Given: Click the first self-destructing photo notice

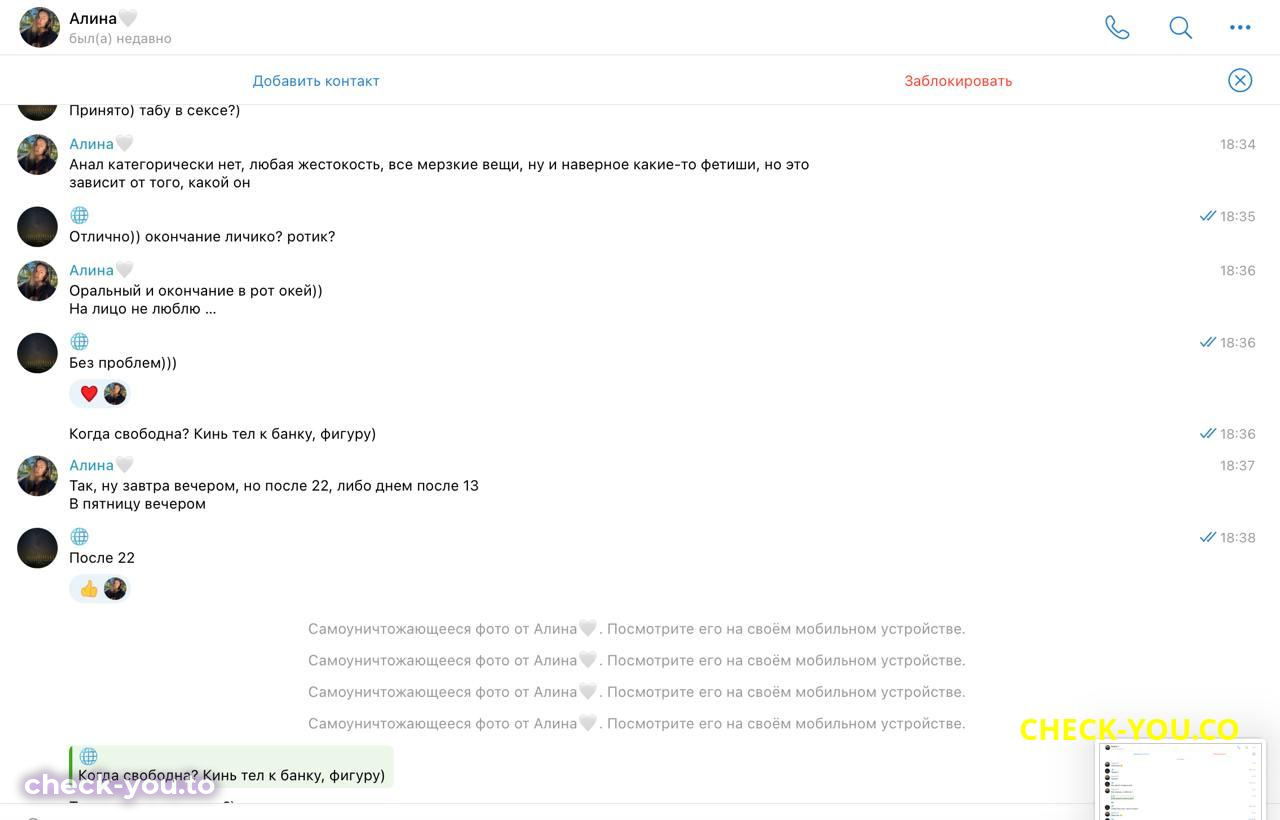Looking at the screenshot, I should [x=636, y=629].
